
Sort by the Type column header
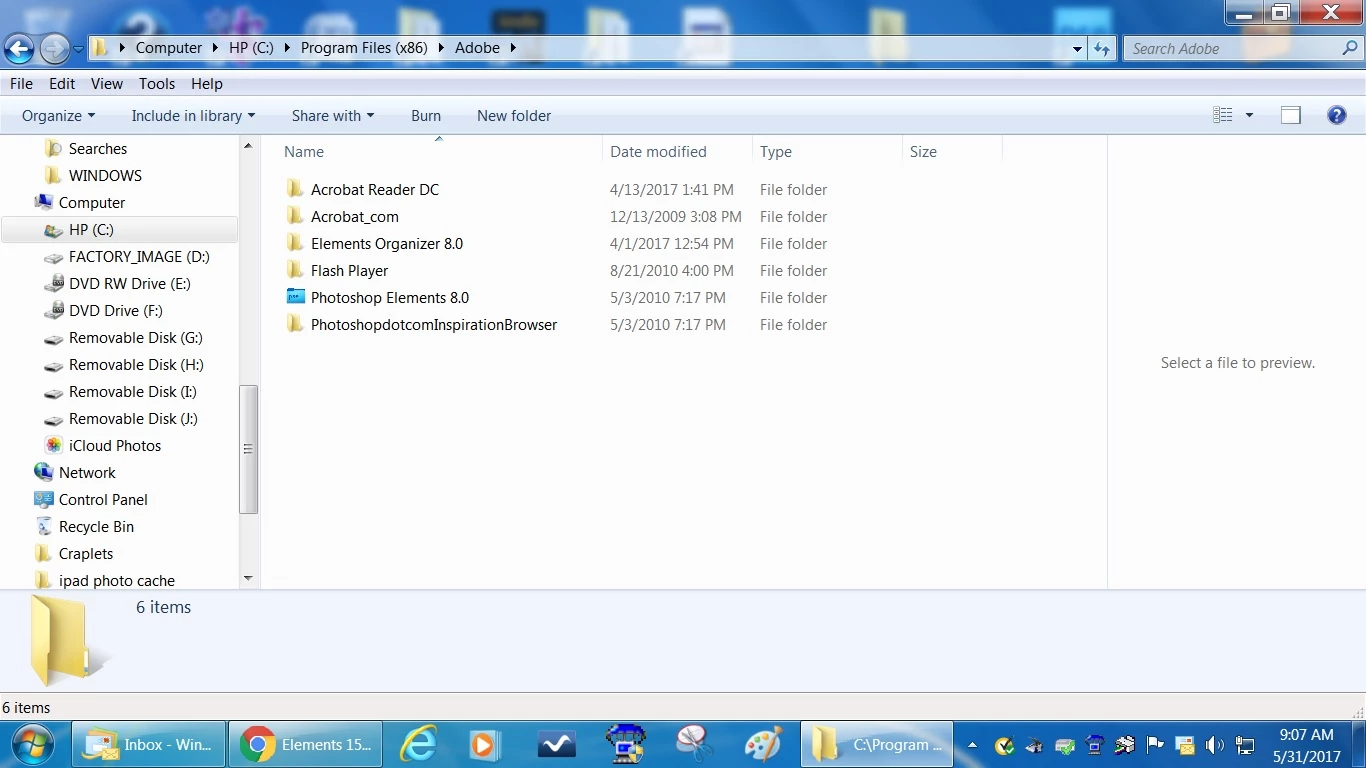(776, 152)
